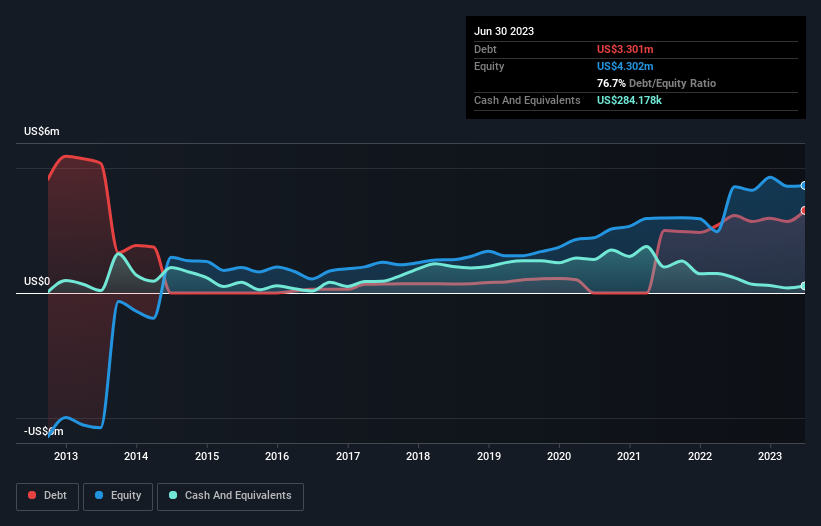This screenshot has height=526, width=821.
Task: Select the 2017 x-axis label
Action: (x=348, y=456)
